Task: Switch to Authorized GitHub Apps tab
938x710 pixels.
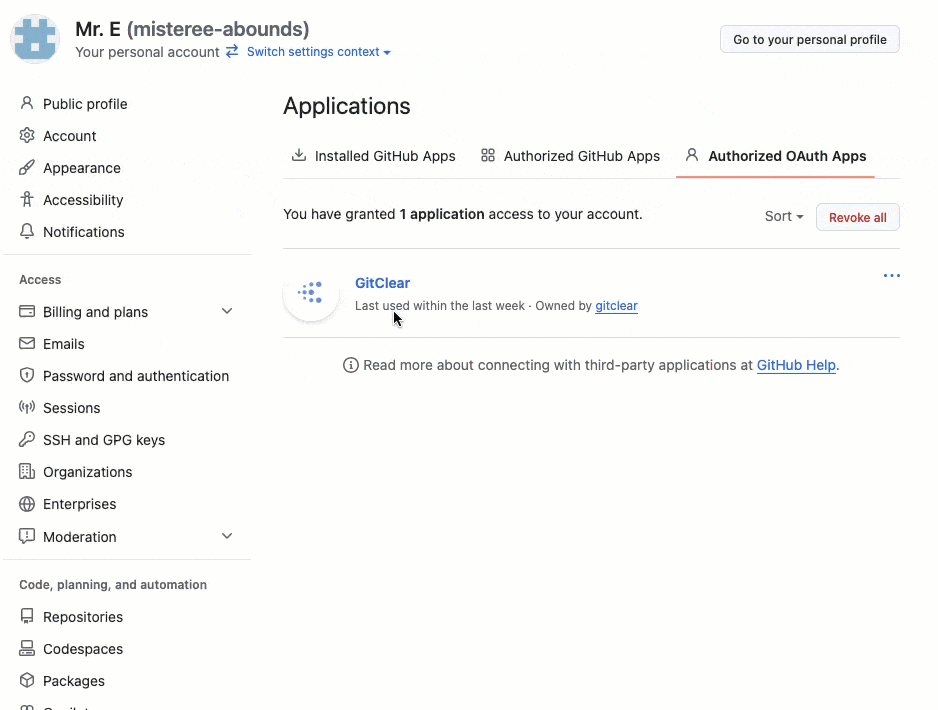Action: point(570,156)
